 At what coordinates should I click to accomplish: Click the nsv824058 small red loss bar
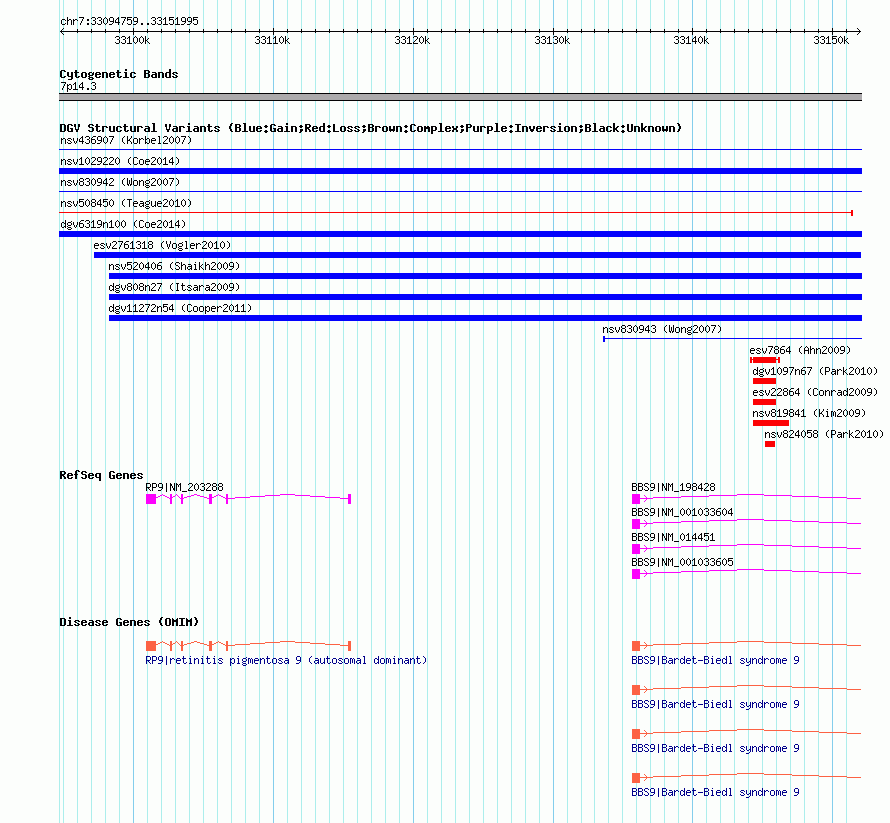[770, 444]
